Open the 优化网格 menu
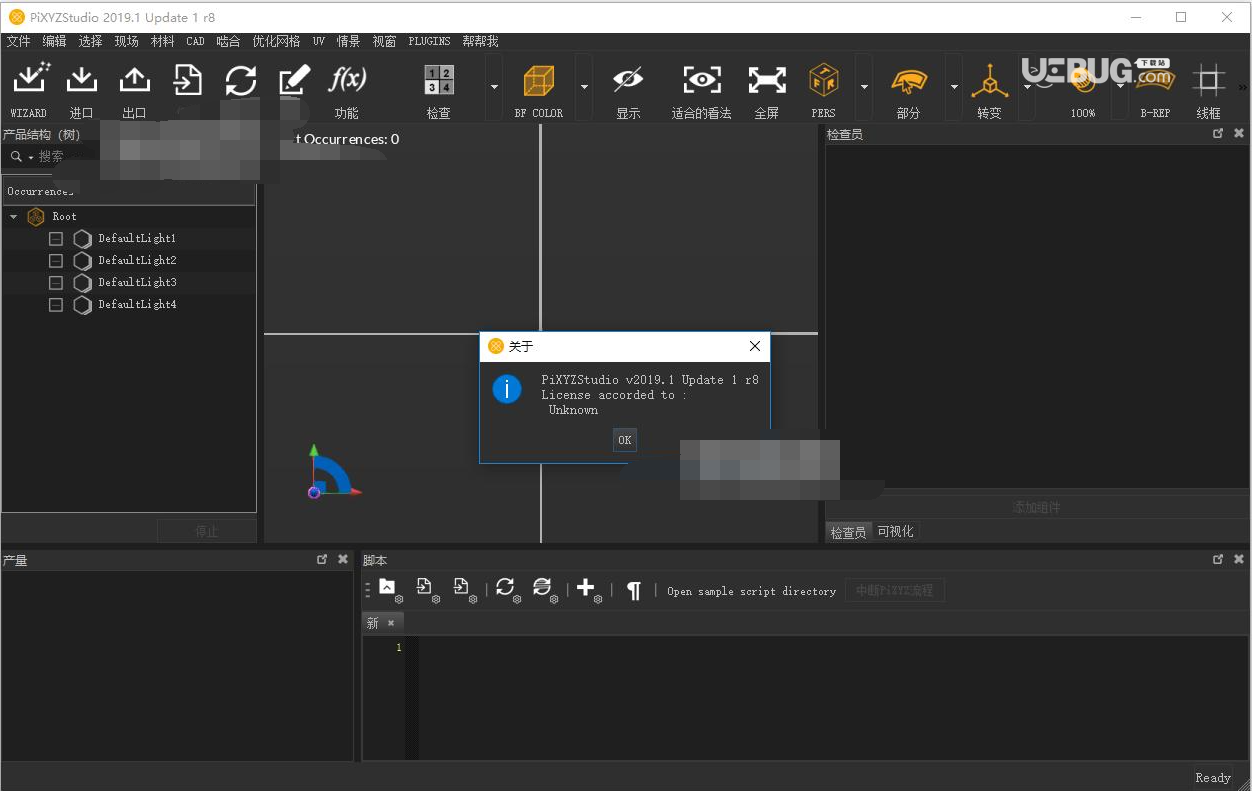Screen dimensions: 1252x791 (276, 42)
